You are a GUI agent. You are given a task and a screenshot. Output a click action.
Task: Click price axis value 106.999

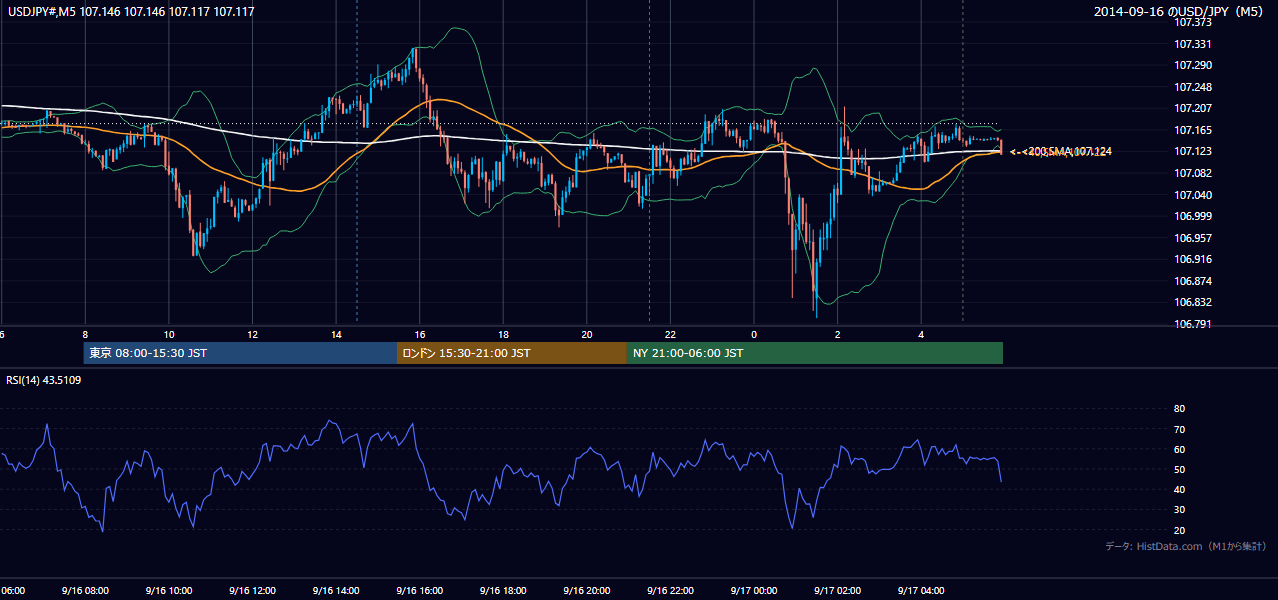pos(1193,216)
